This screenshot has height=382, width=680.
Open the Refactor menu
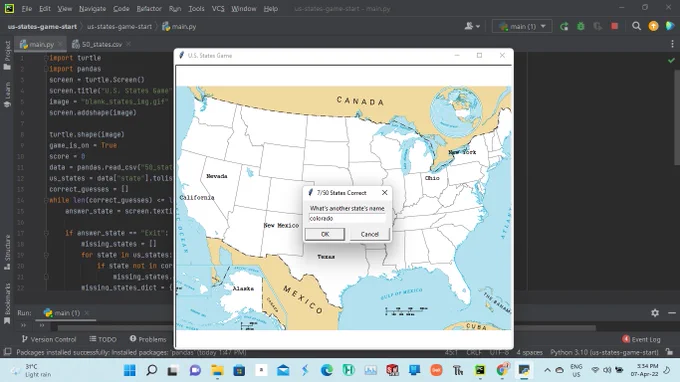click(149, 9)
